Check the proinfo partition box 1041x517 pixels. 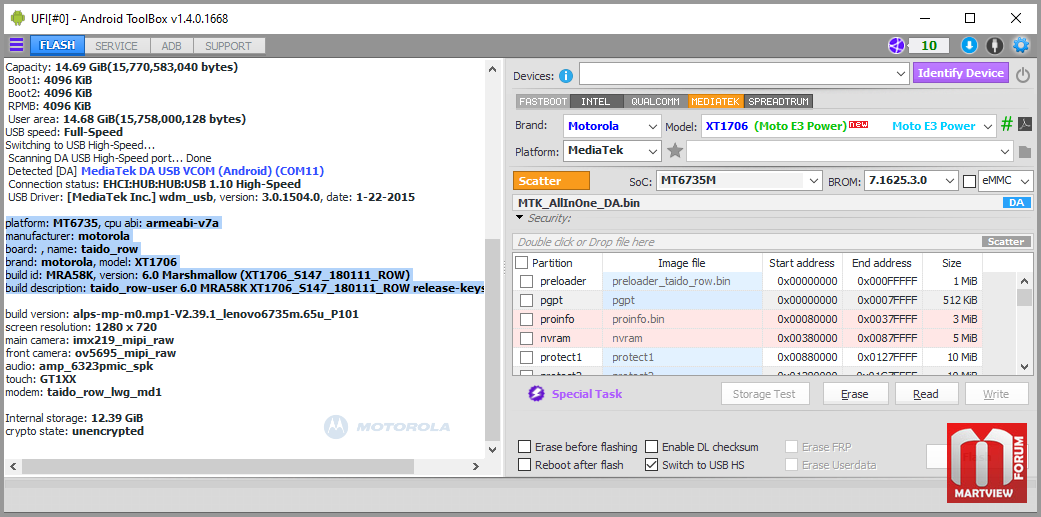click(x=526, y=319)
